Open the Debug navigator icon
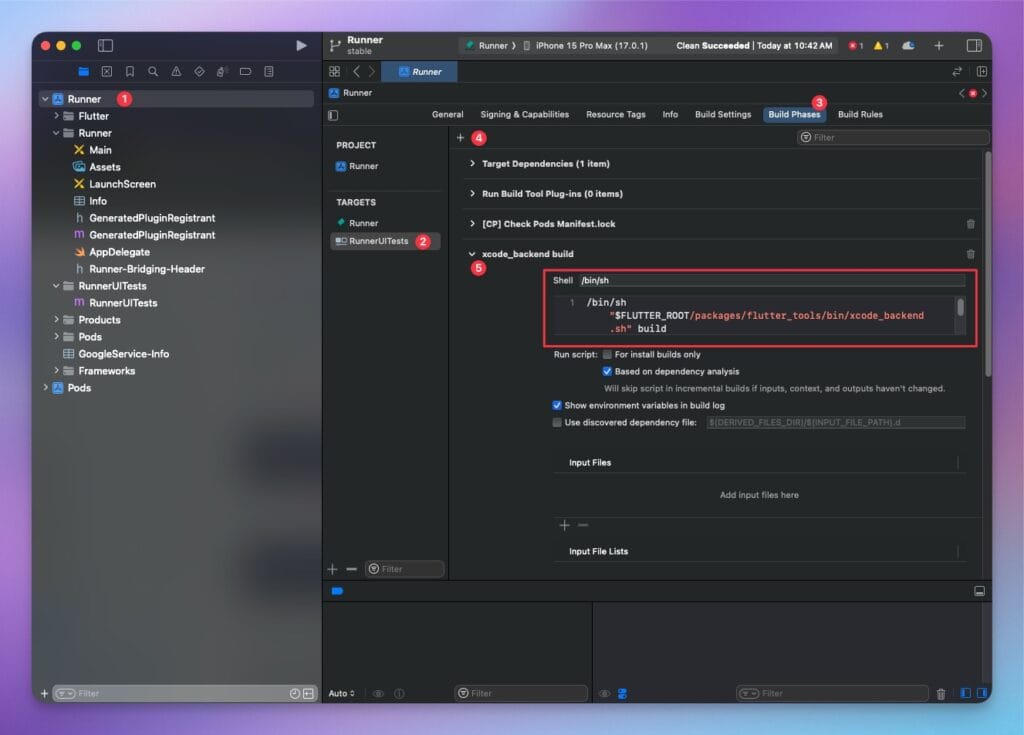 pyautogui.click(x=222, y=71)
